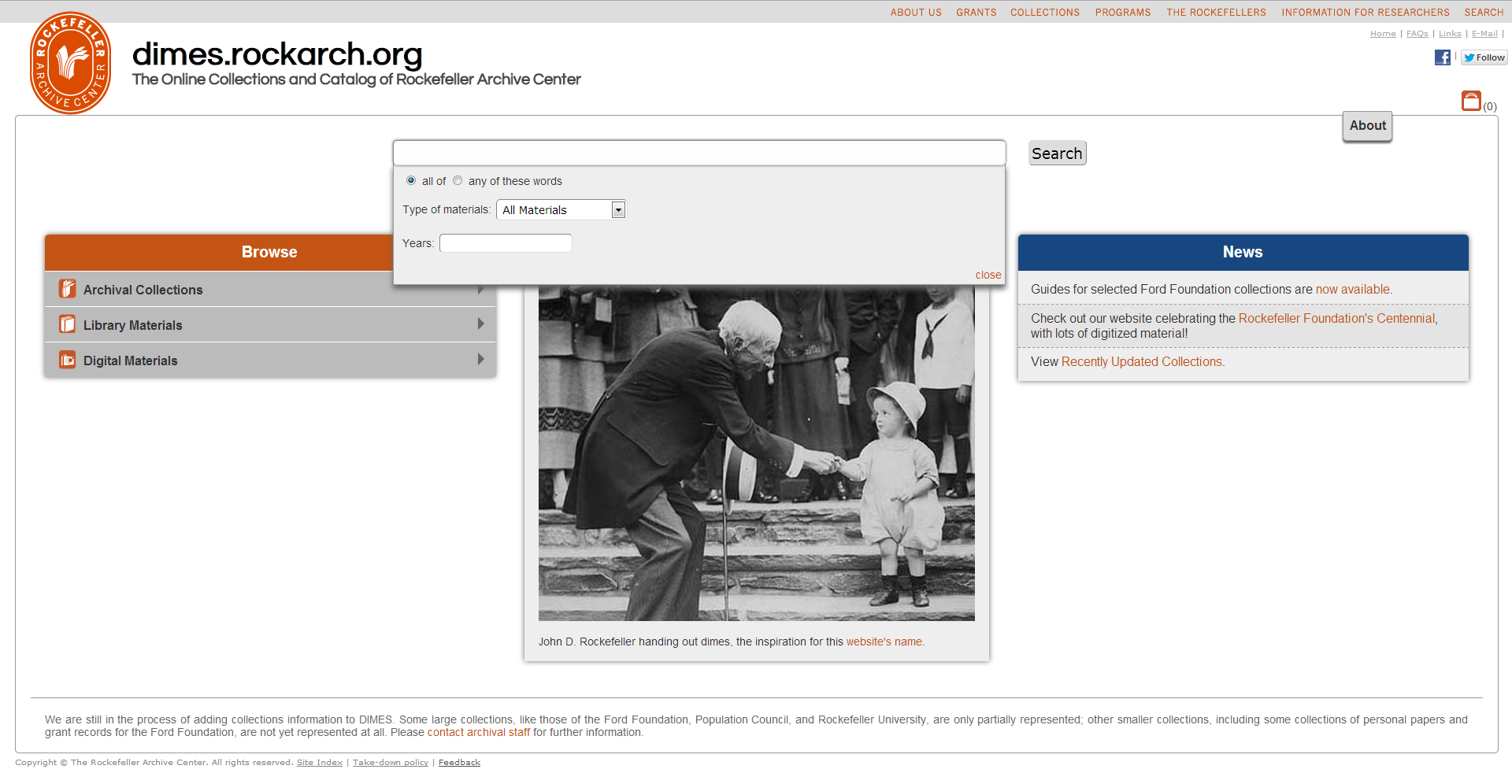Open the 'now available' Ford Foundation link
Screen dimensions: 1512x784
[1352, 289]
